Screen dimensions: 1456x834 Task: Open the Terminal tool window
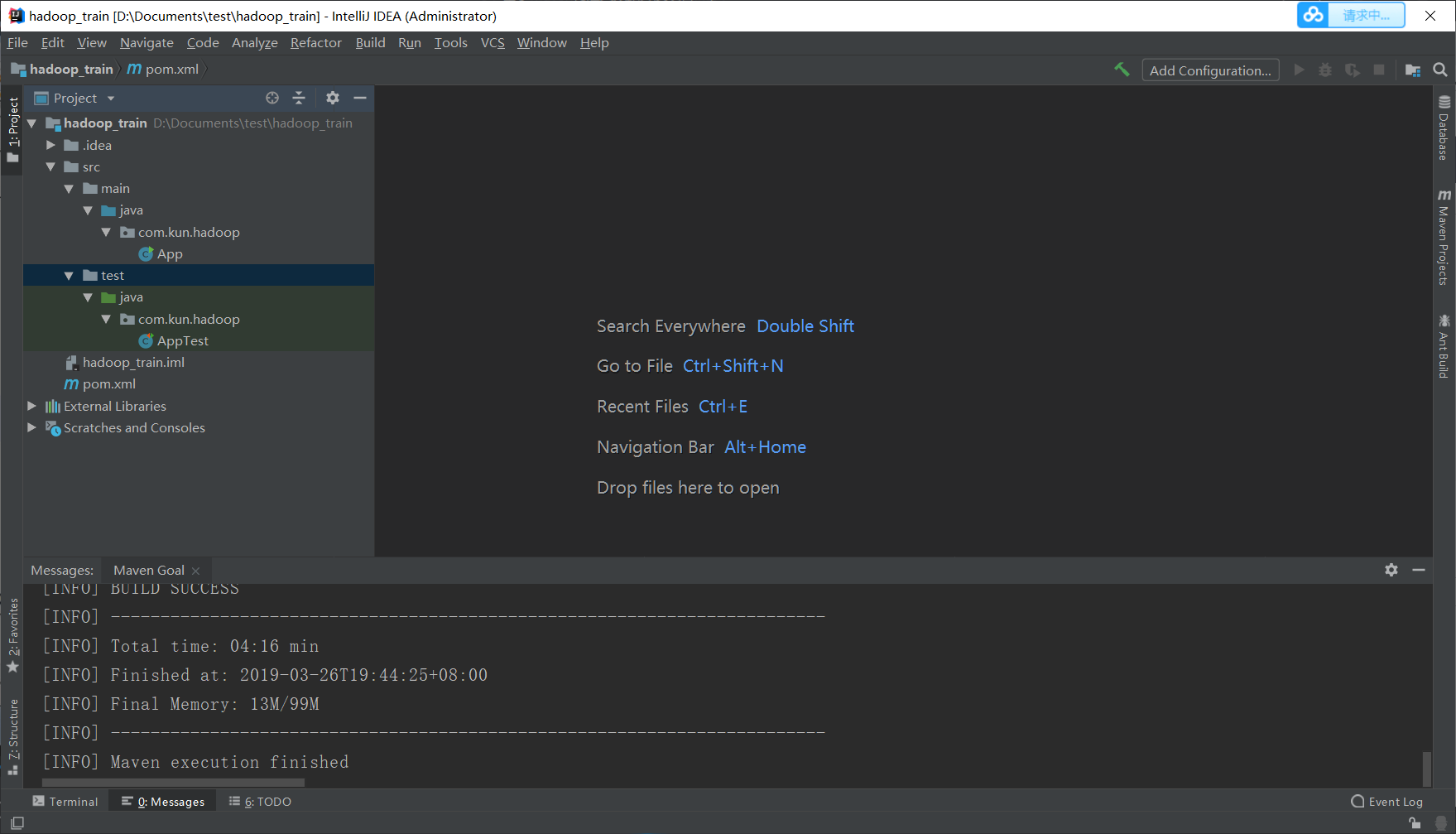pos(65,802)
